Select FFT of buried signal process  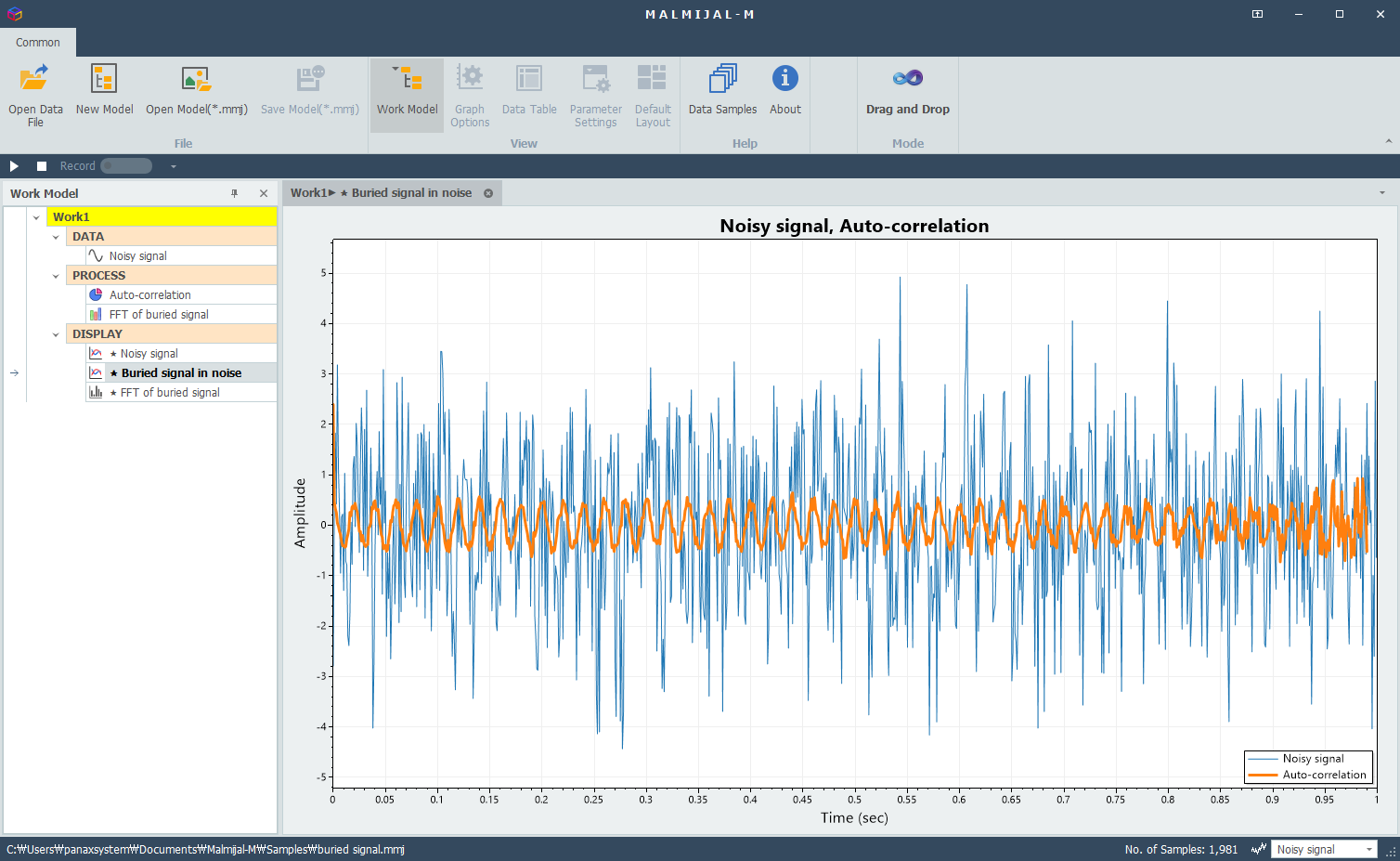[x=181, y=314]
